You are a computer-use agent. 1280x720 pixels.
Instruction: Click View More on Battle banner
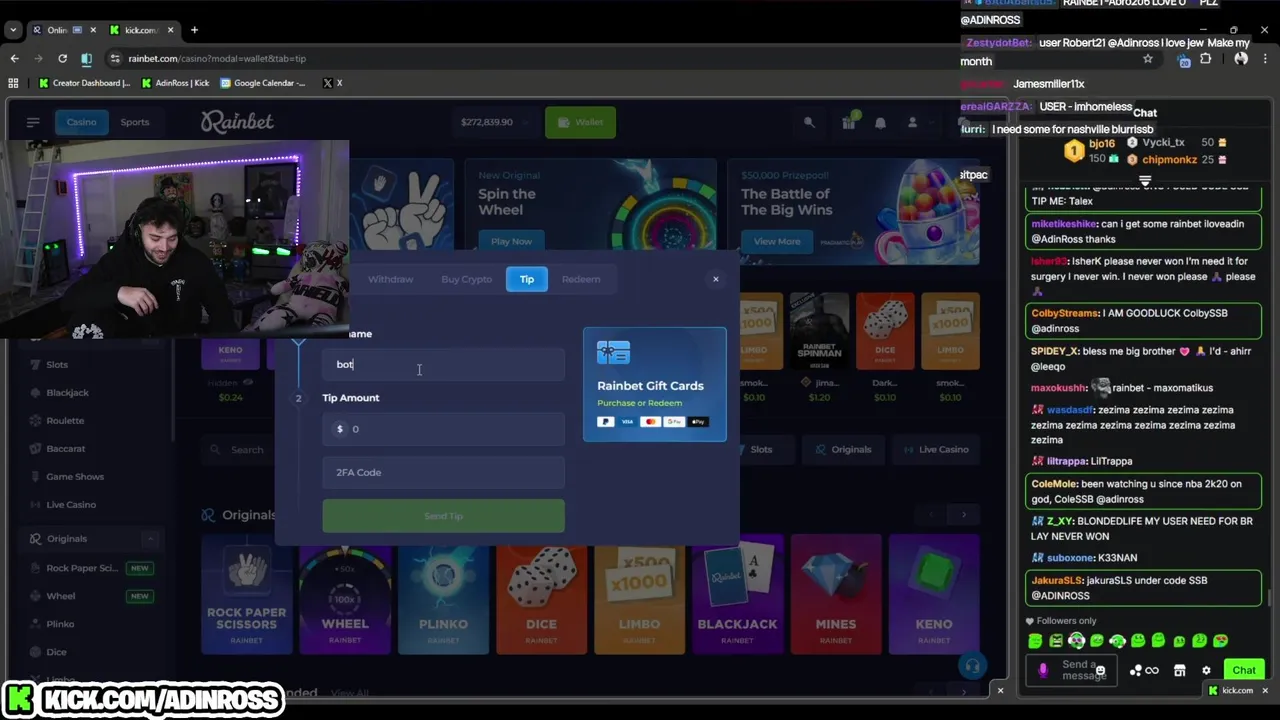pos(777,241)
